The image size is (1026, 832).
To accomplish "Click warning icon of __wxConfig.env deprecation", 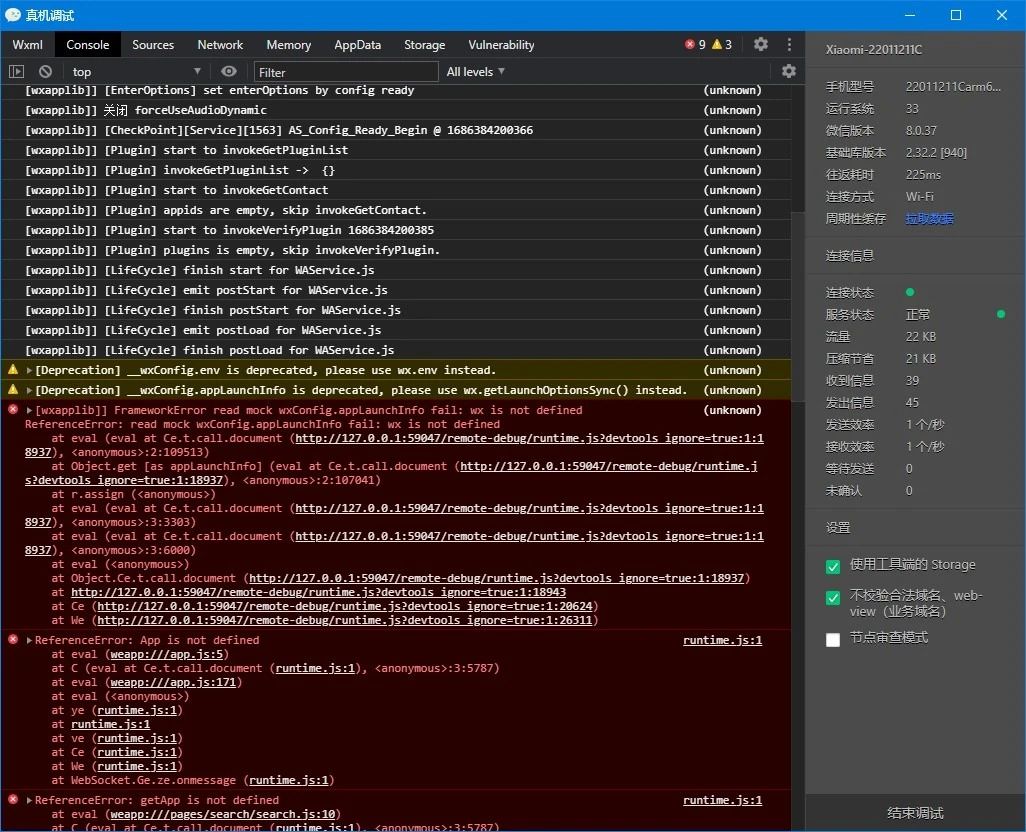I will tap(12, 370).
